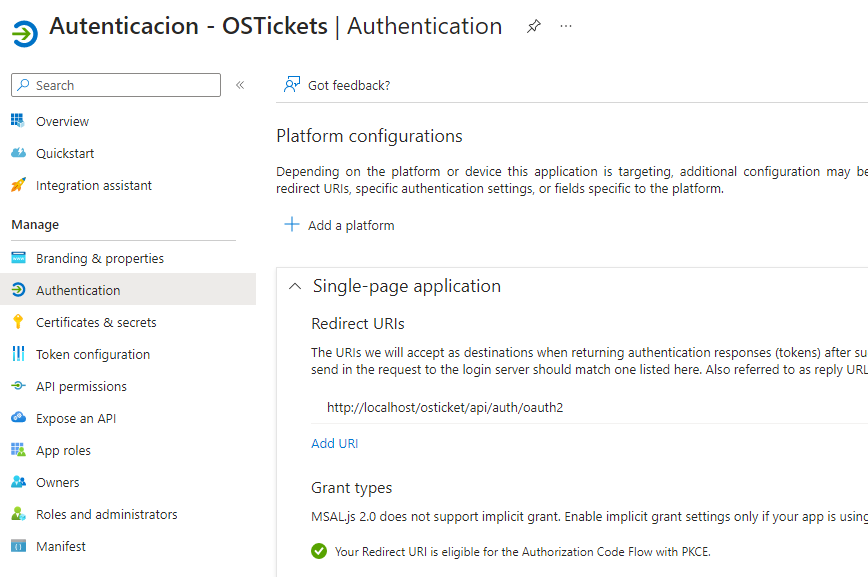Image resolution: width=868 pixels, height=577 pixels.
Task: Click the Authentication sidebar arrow icon
Action: [x=18, y=290]
